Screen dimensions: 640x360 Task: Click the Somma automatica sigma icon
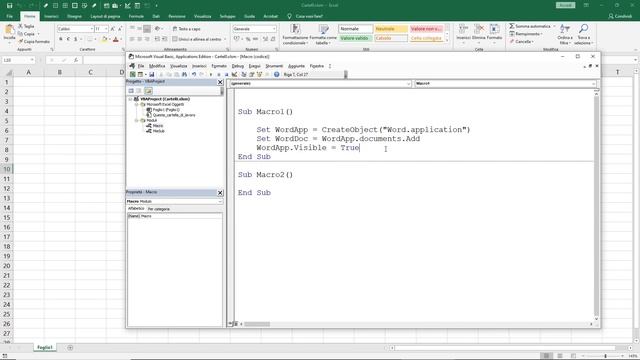point(512,26)
